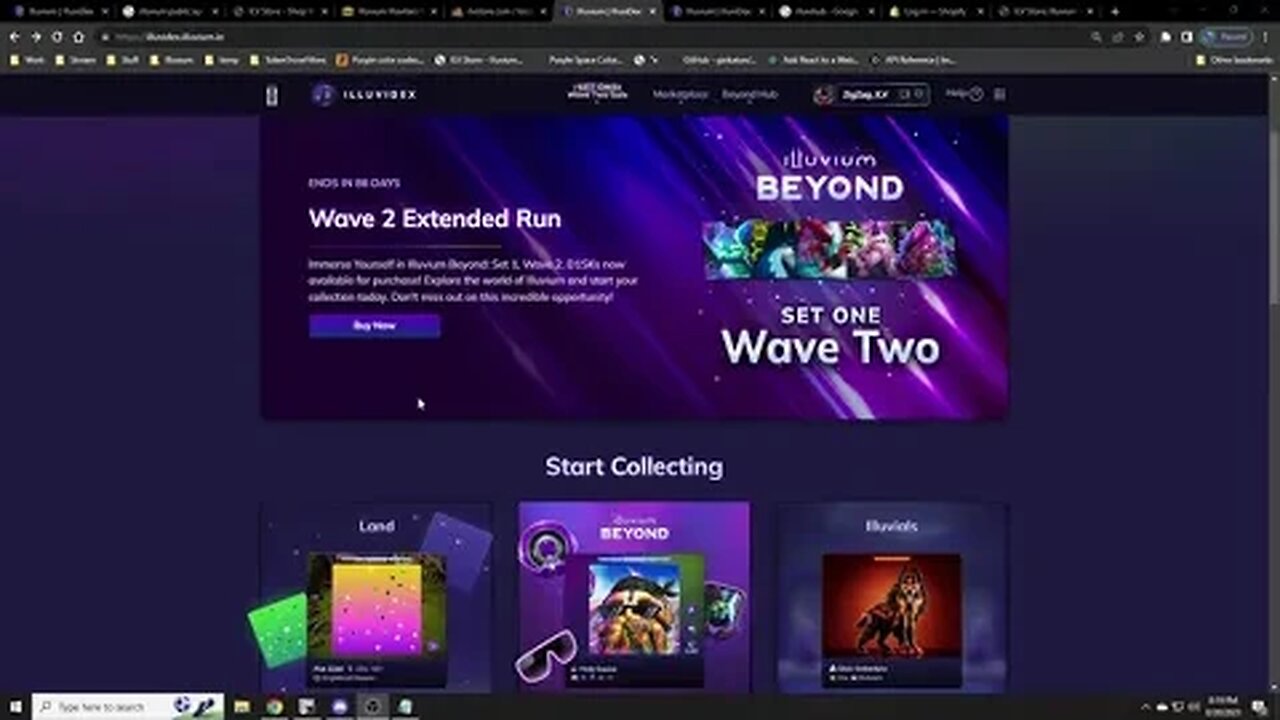Bookmark this page with the star icon
This screenshot has width=1280, height=720.
point(1139,37)
